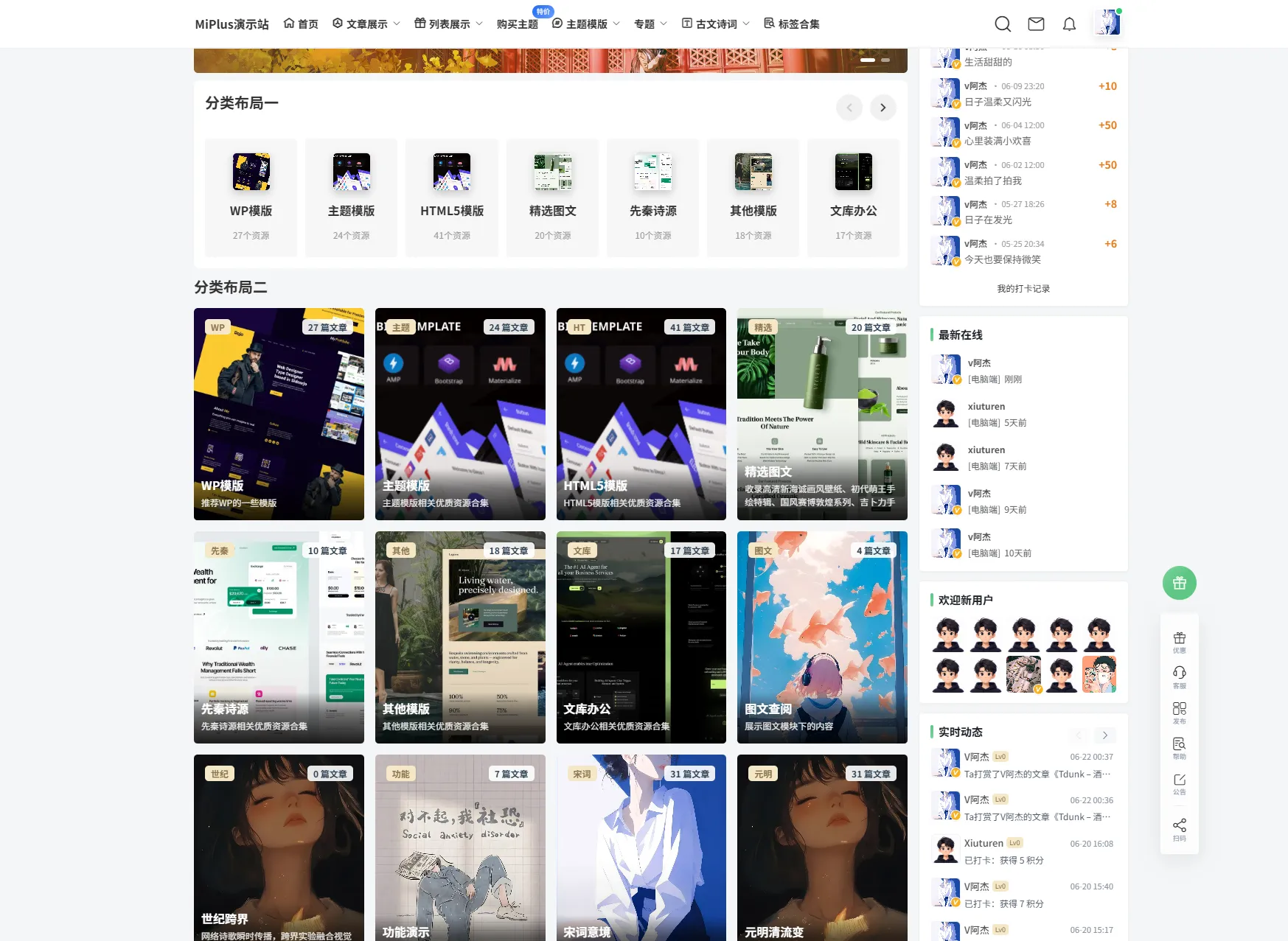Click the 发布 grid icon in sidebar
The height and width of the screenshot is (941, 1288).
[x=1180, y=712]
